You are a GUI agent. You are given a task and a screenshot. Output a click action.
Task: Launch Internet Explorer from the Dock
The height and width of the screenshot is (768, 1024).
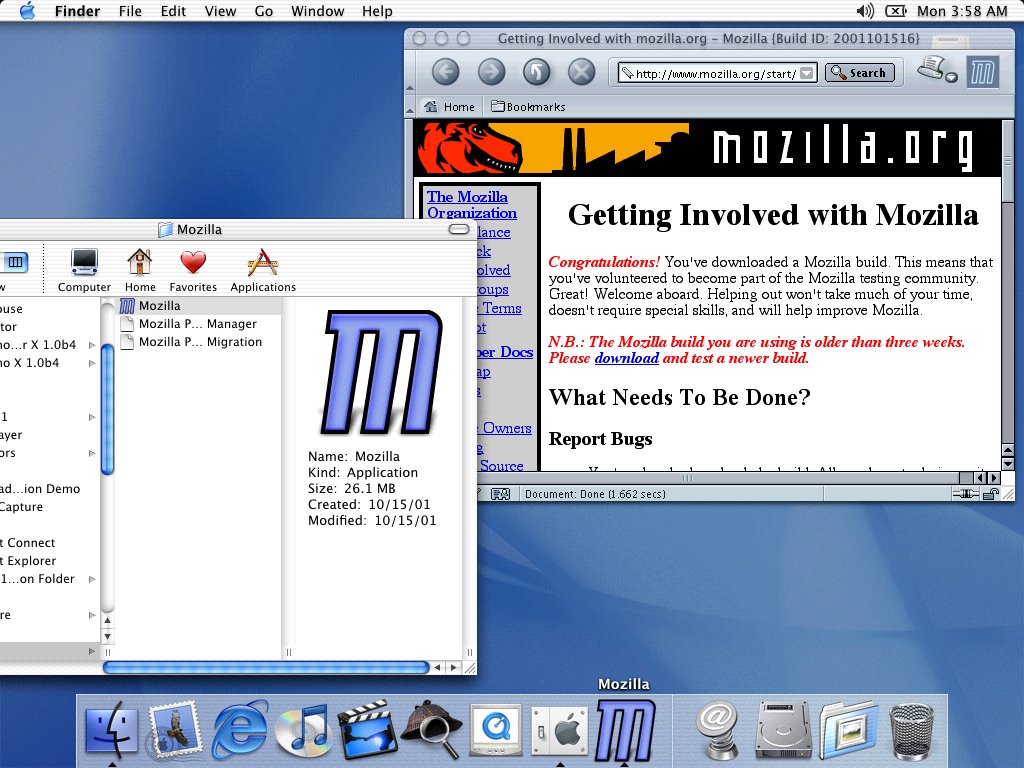point(240,731)
